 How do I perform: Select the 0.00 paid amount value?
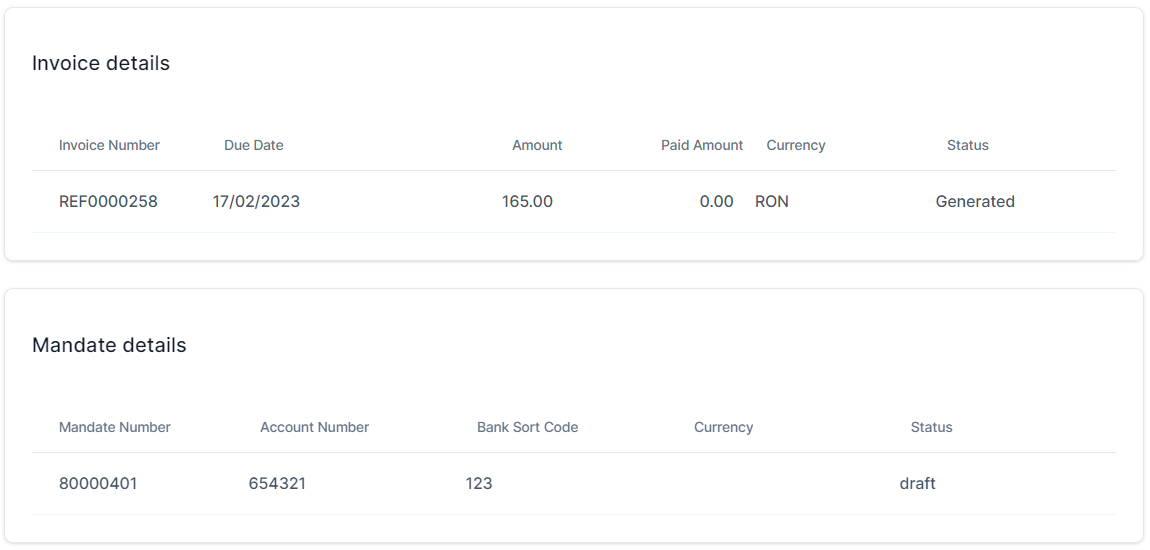pos(716,201)
